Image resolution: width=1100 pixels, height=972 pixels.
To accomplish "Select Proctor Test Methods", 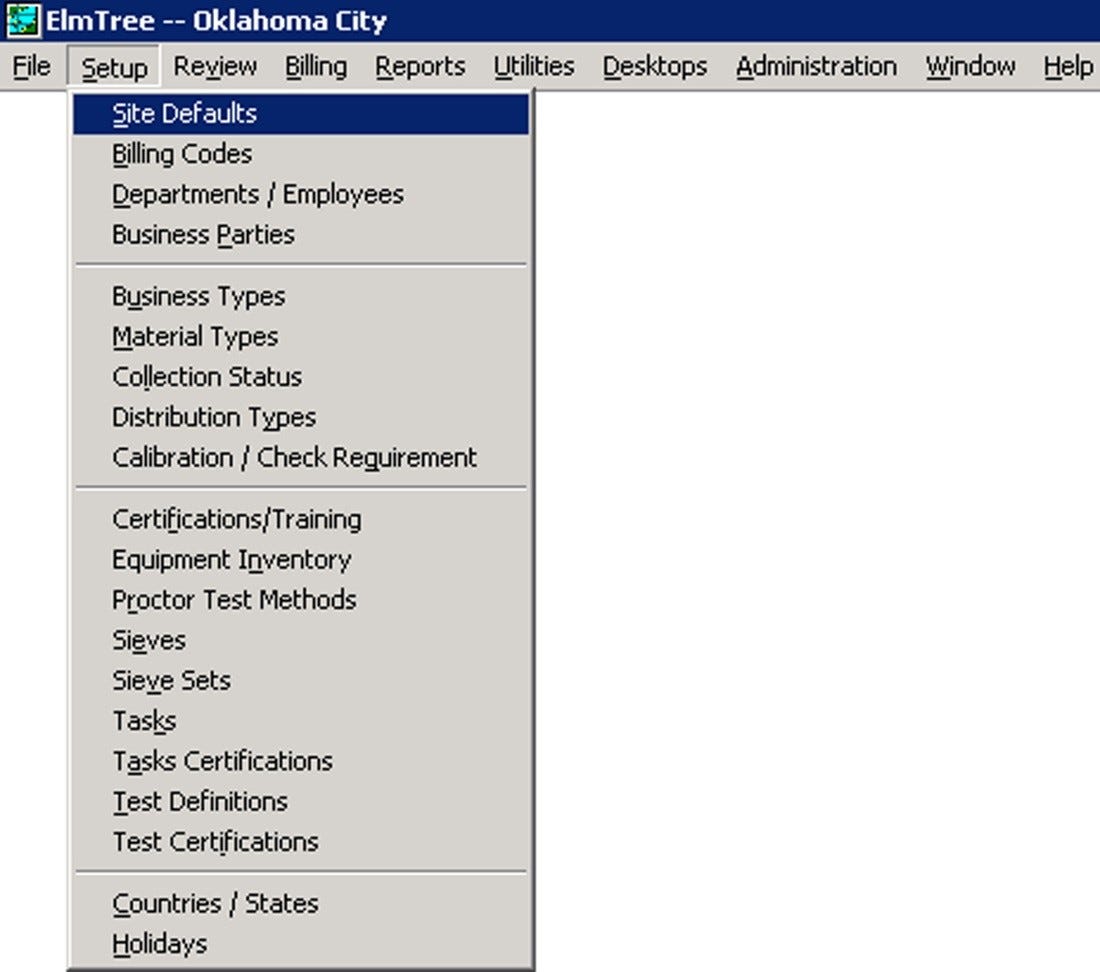I will pyautogui.click(x=233, y=600).
